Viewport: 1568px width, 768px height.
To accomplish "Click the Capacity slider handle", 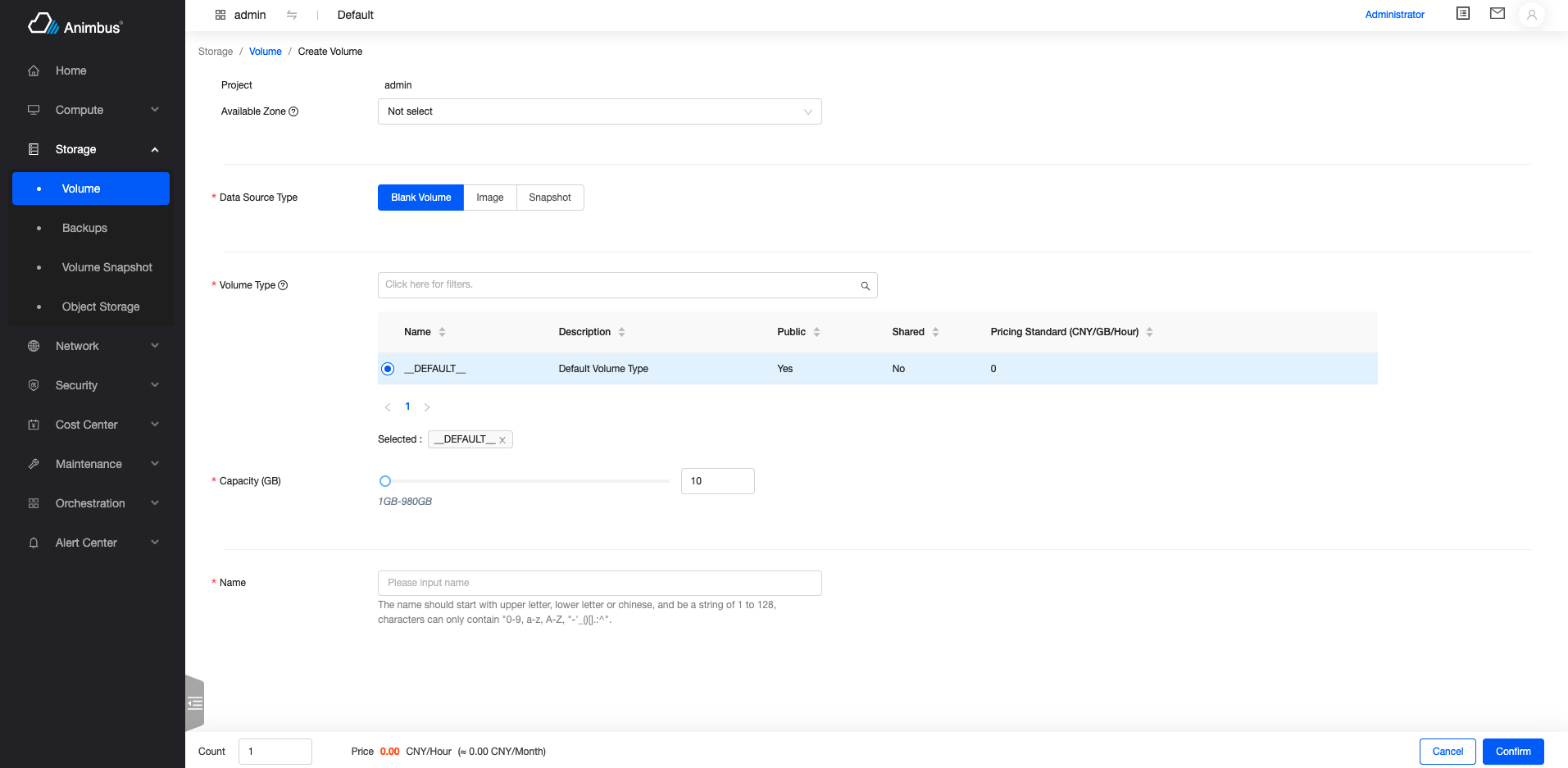I will point(385,481).
